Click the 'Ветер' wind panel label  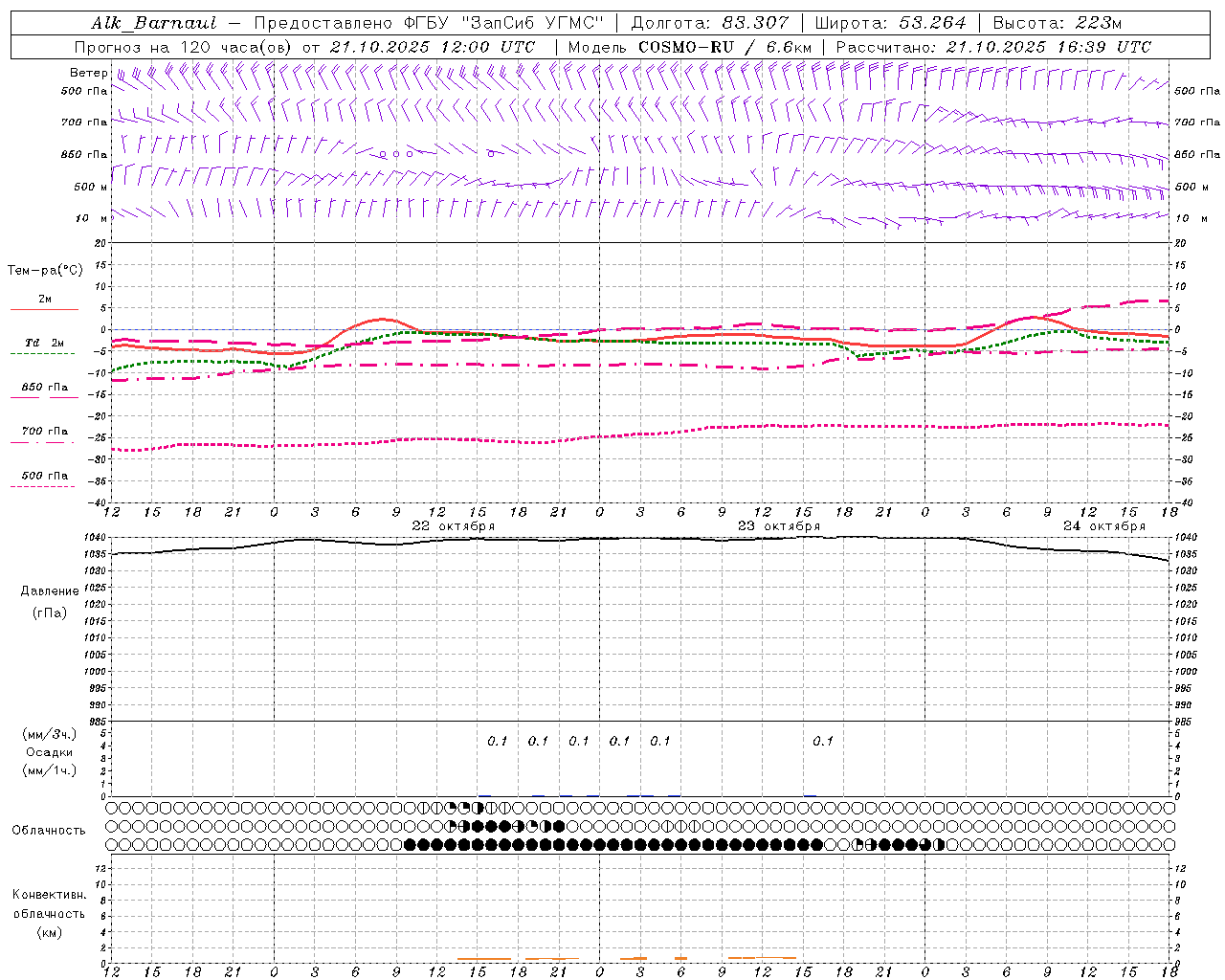pyautogui.click(x=88, y=73)
